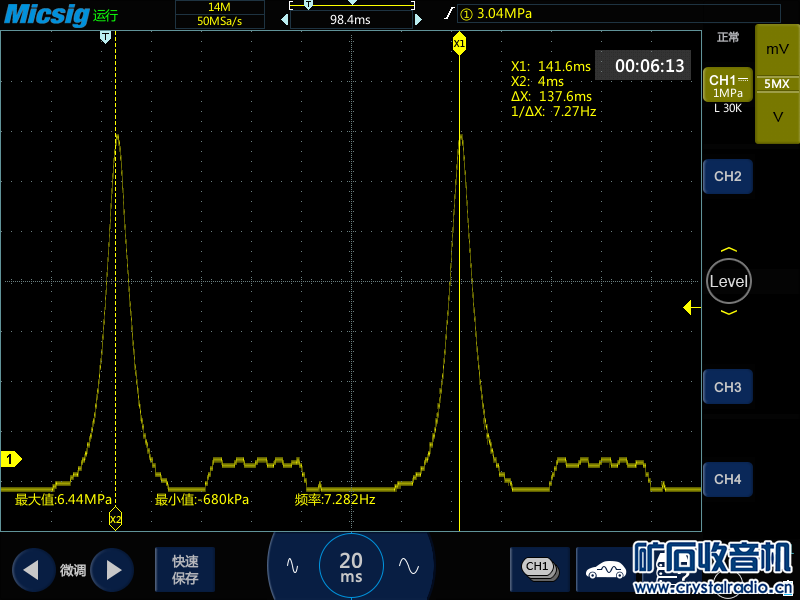Toggle the CH3 channel on
Image resolution: width=800 pixels, height=600 pixels.
[727, 387]
